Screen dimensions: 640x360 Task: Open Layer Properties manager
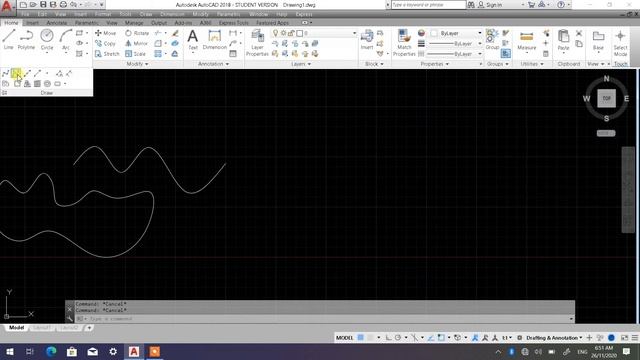(x=257, y=42)
